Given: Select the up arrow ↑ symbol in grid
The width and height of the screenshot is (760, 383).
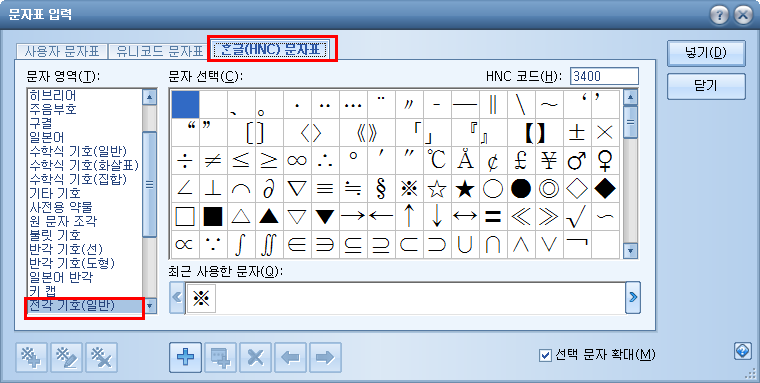Looking at the screenshot, I should click(x=409, y=217).
